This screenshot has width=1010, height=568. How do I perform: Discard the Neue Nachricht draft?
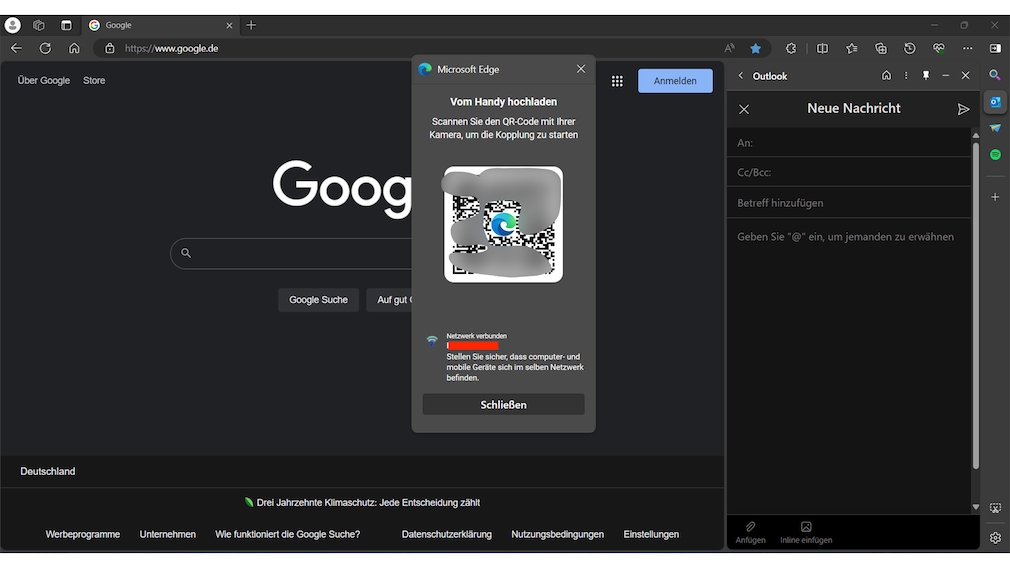[744, 109]
